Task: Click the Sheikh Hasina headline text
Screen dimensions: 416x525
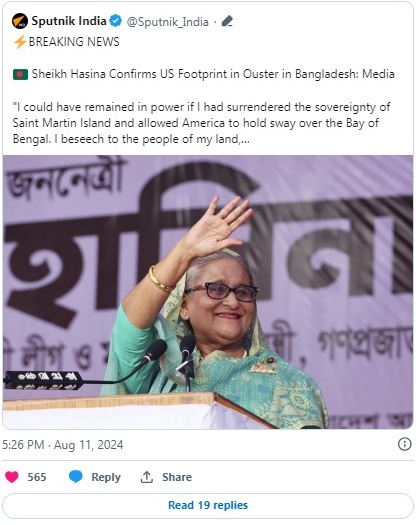Action: coord(213,74)
